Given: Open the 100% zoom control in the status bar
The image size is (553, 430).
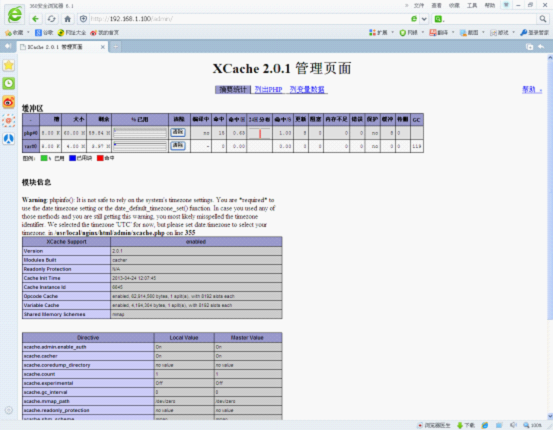Looking at the screenshot, I should [533, 425].
